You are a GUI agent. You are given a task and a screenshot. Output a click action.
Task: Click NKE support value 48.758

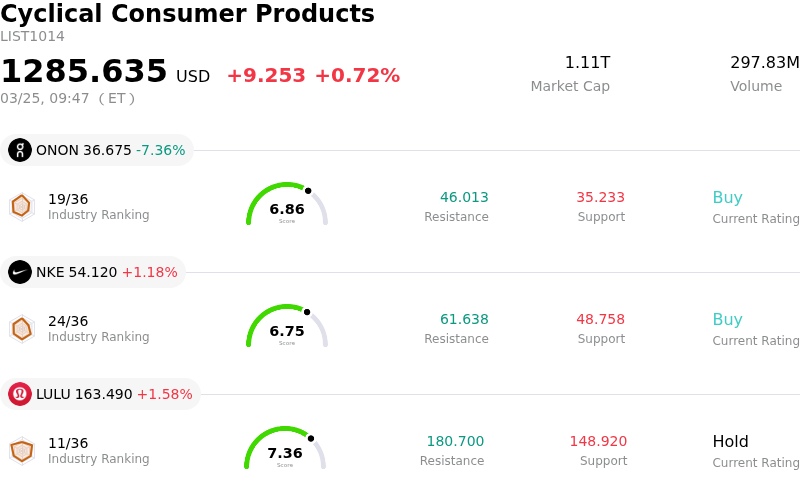click(x=600, y=320)
